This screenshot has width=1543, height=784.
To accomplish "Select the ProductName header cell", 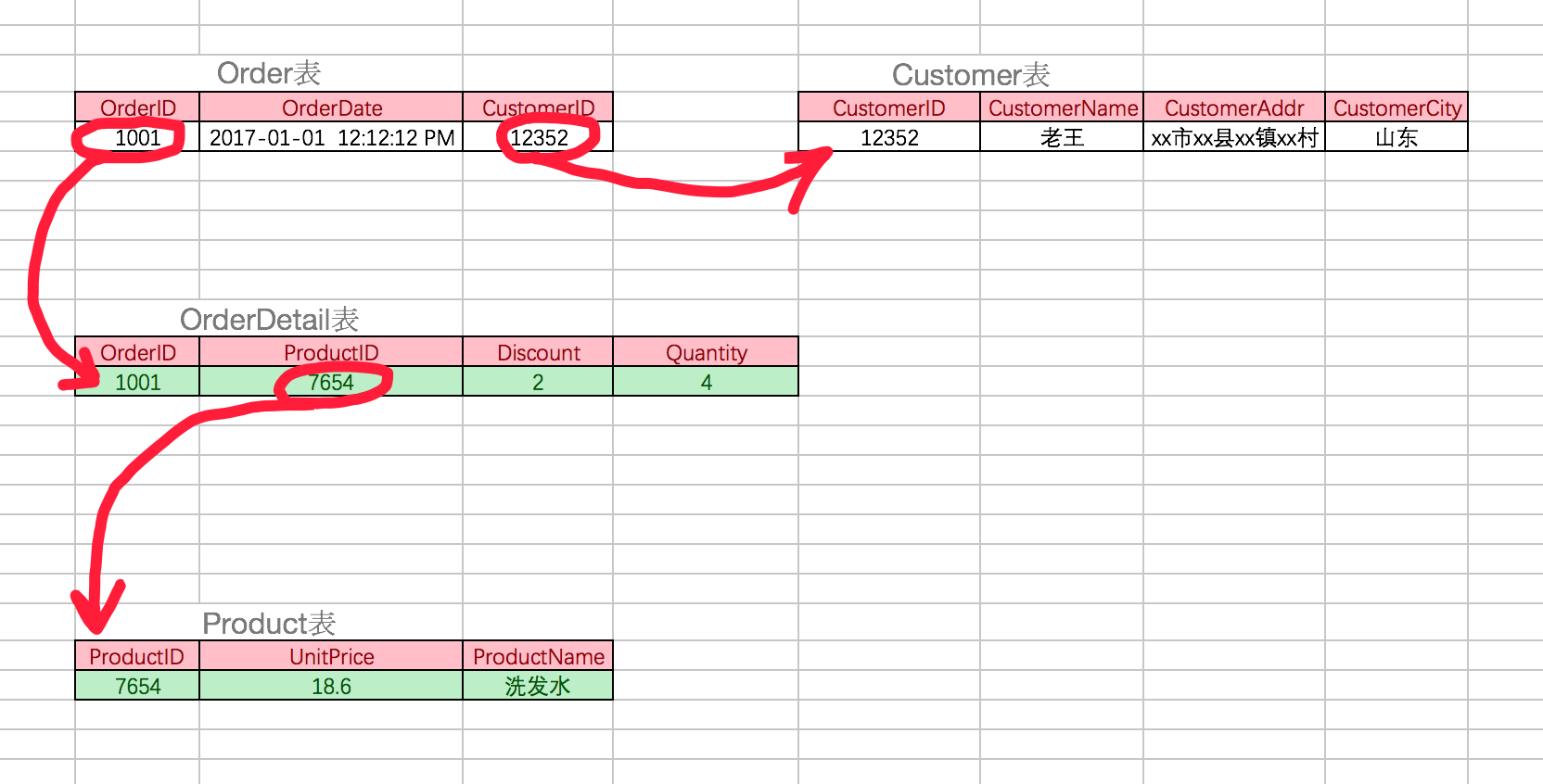I will (538, 656).
